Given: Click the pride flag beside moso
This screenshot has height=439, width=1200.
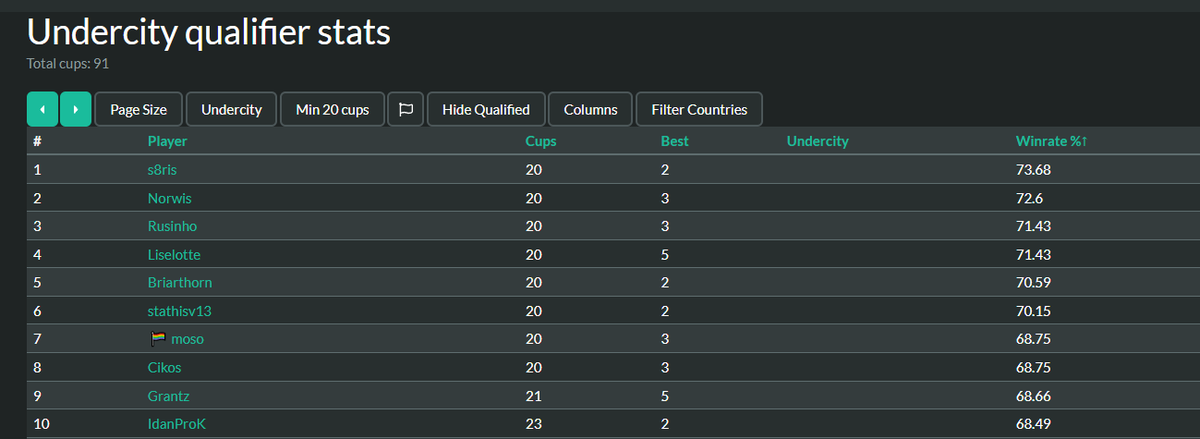Looking at the screenshot, I should pyautogui.click(x=157, y=339).
